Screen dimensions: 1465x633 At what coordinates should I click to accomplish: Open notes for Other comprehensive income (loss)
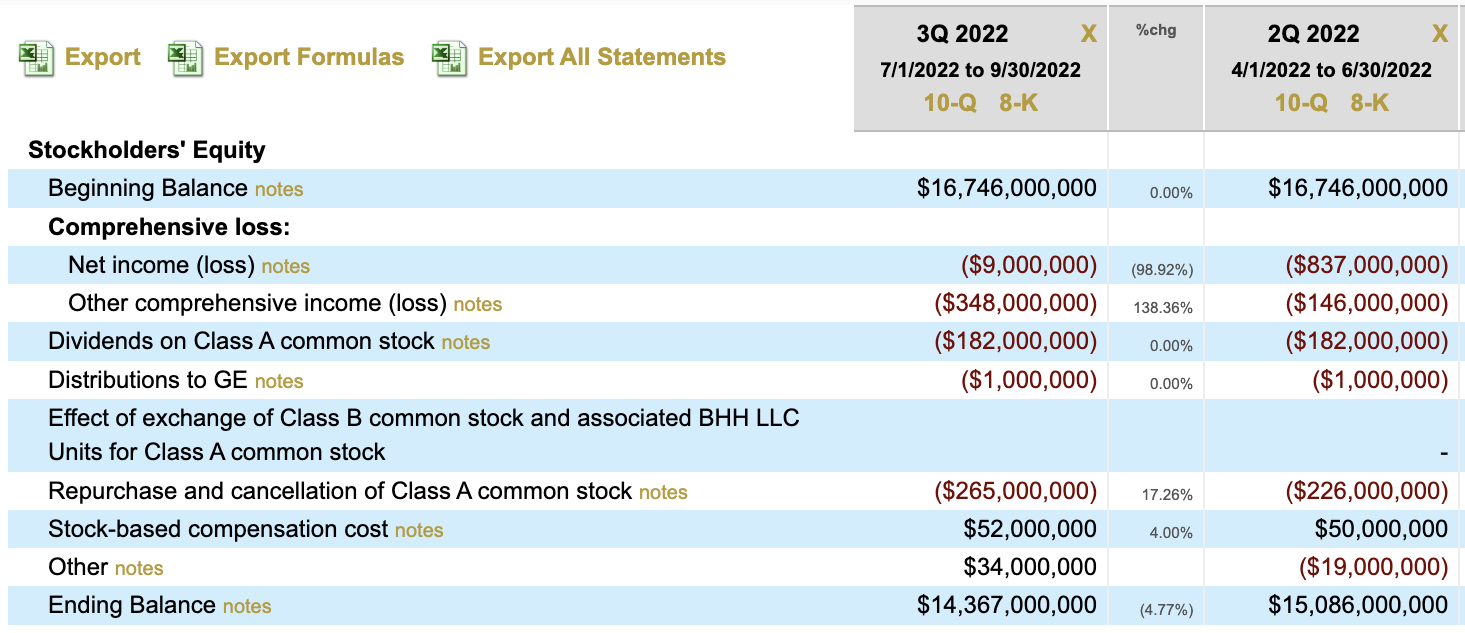click(x=478, y=305)
